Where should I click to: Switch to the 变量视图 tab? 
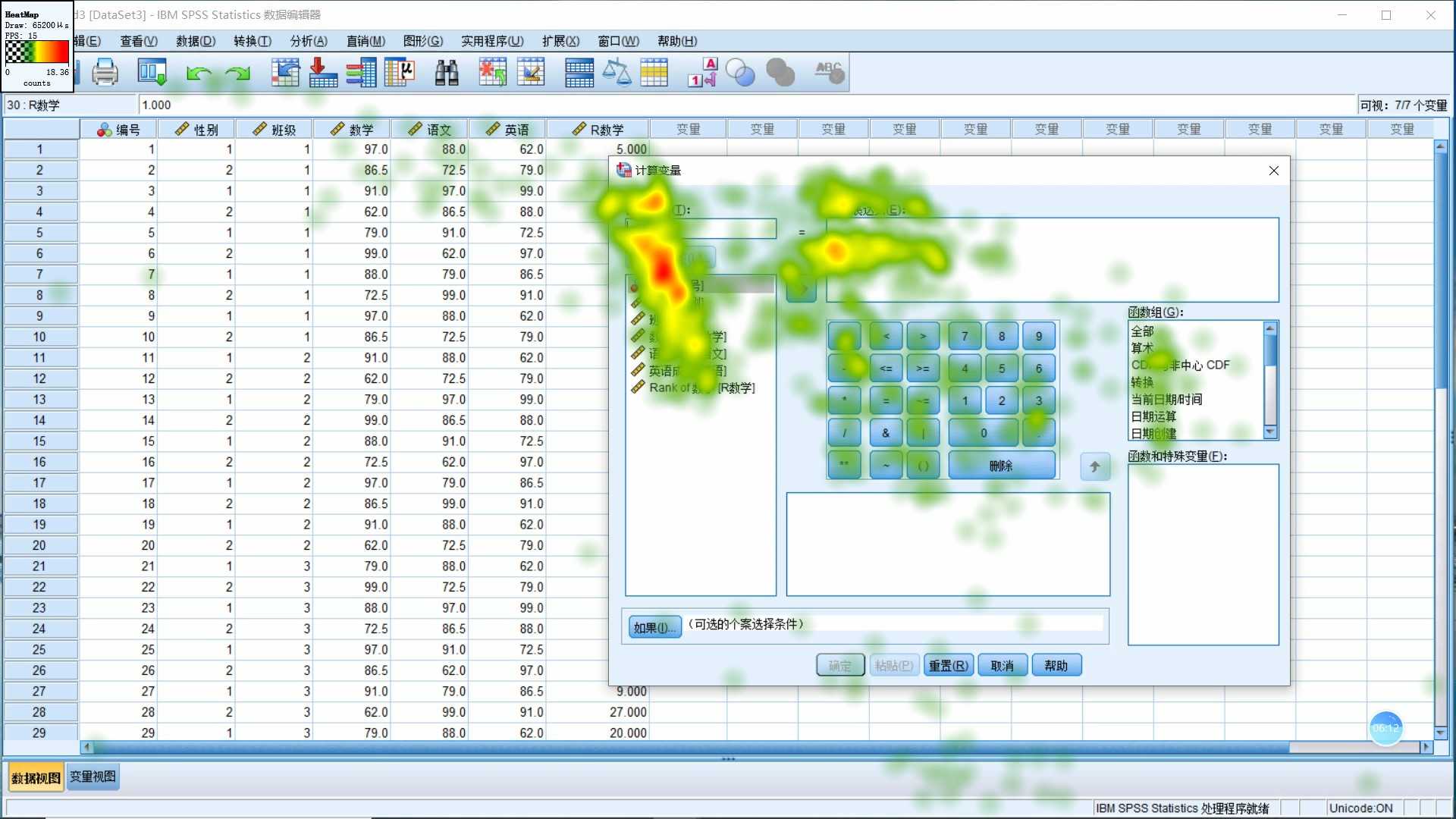tap(93, 777)
